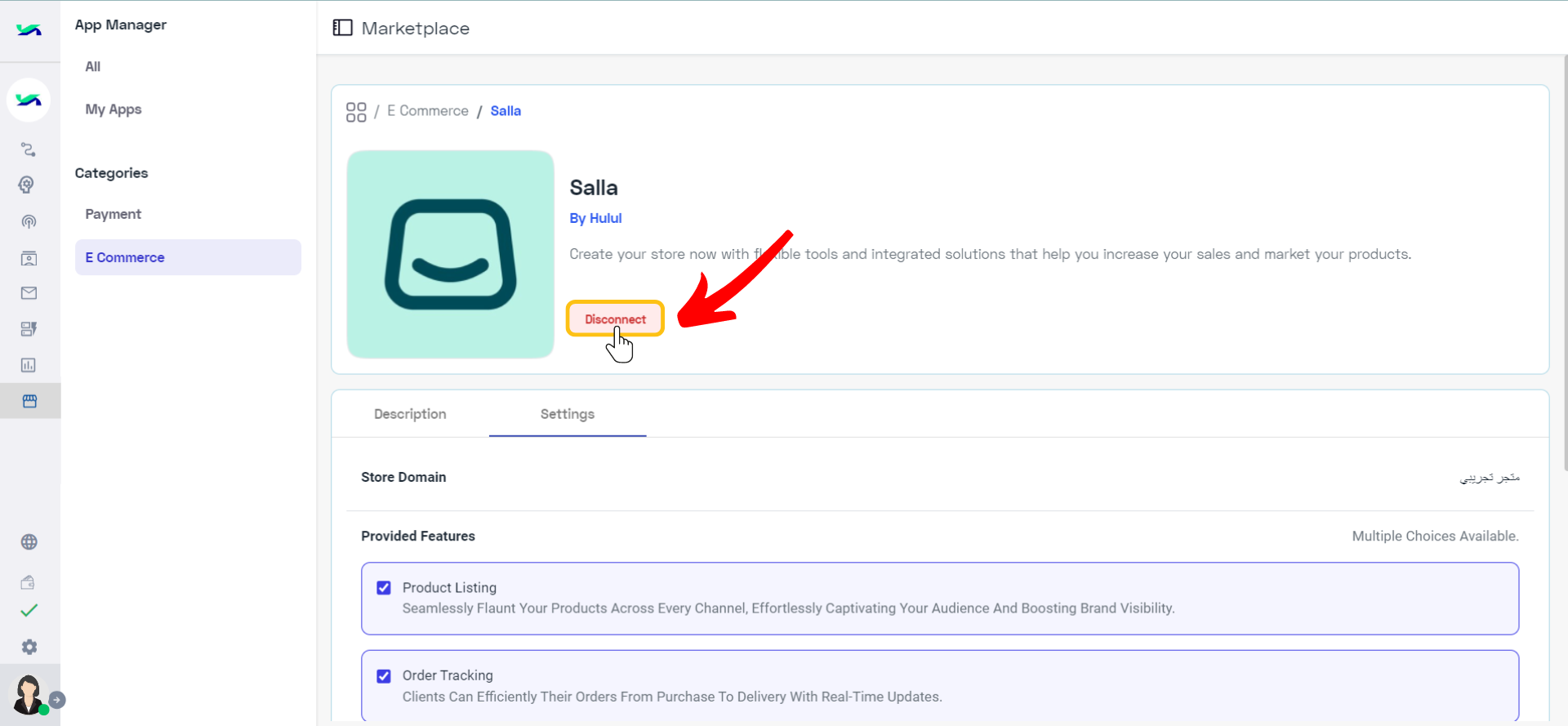Click the Product Listing feature card

[x=940, y=599]
